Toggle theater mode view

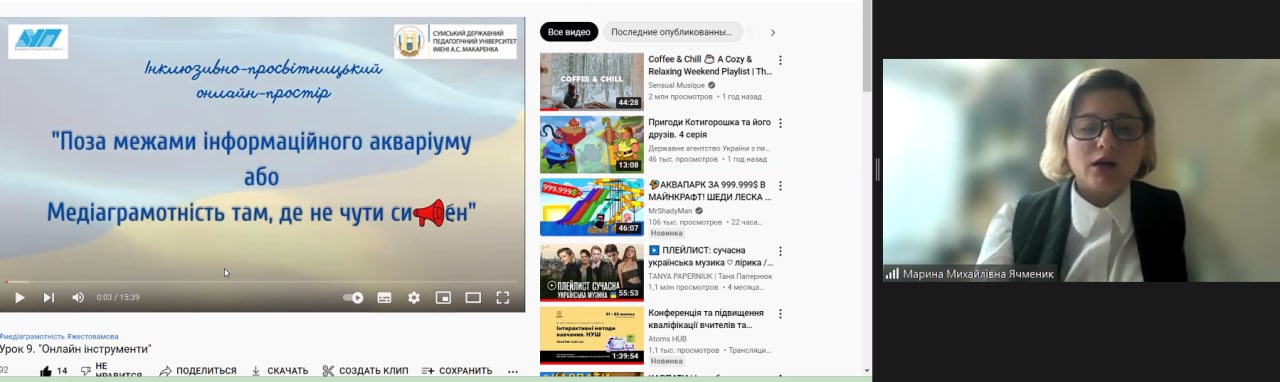[473, 297]
